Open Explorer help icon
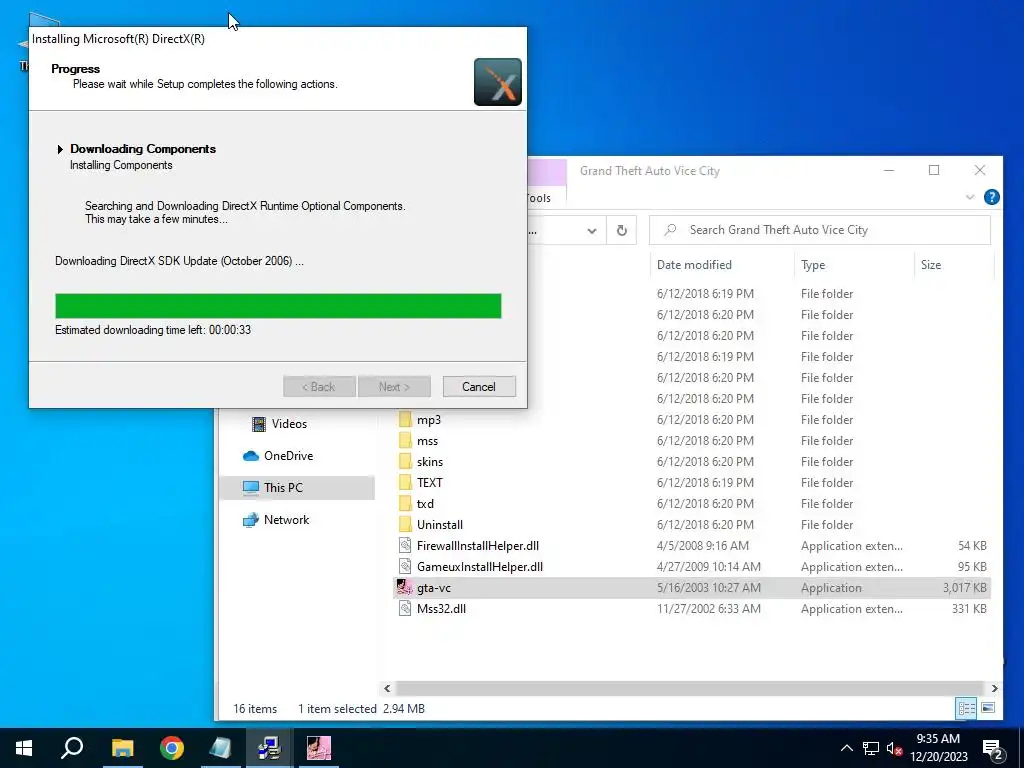Image resolution: width=1024 pixels, height=768 pixels. [x=991, y=197]
